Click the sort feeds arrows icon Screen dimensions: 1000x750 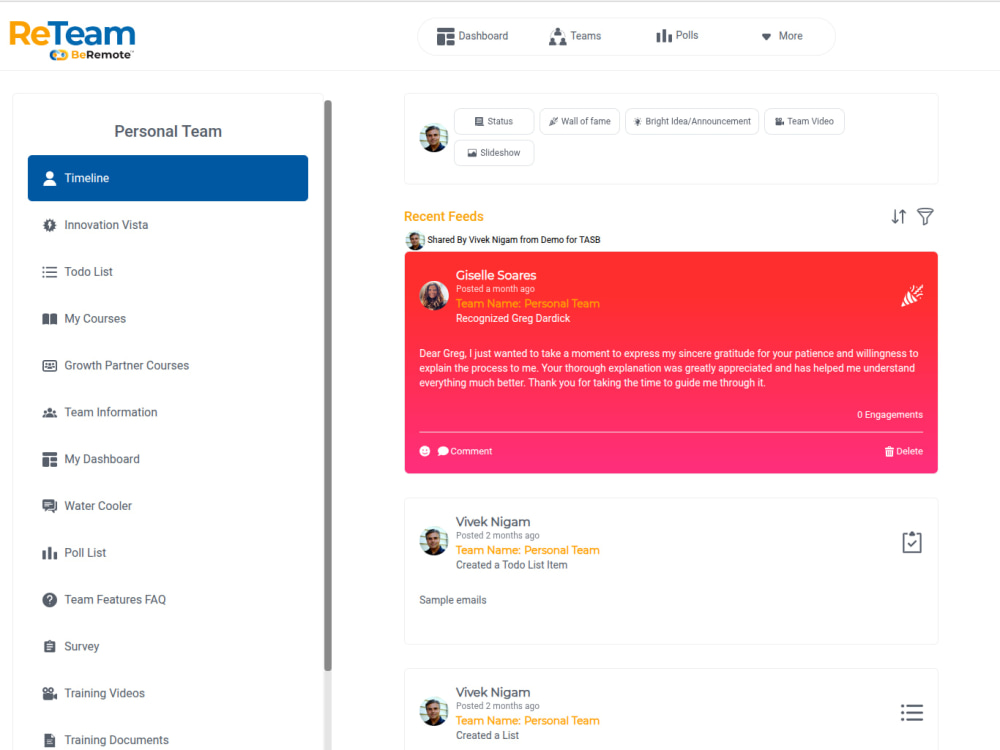pyautogui.click(x=899, y=217)
